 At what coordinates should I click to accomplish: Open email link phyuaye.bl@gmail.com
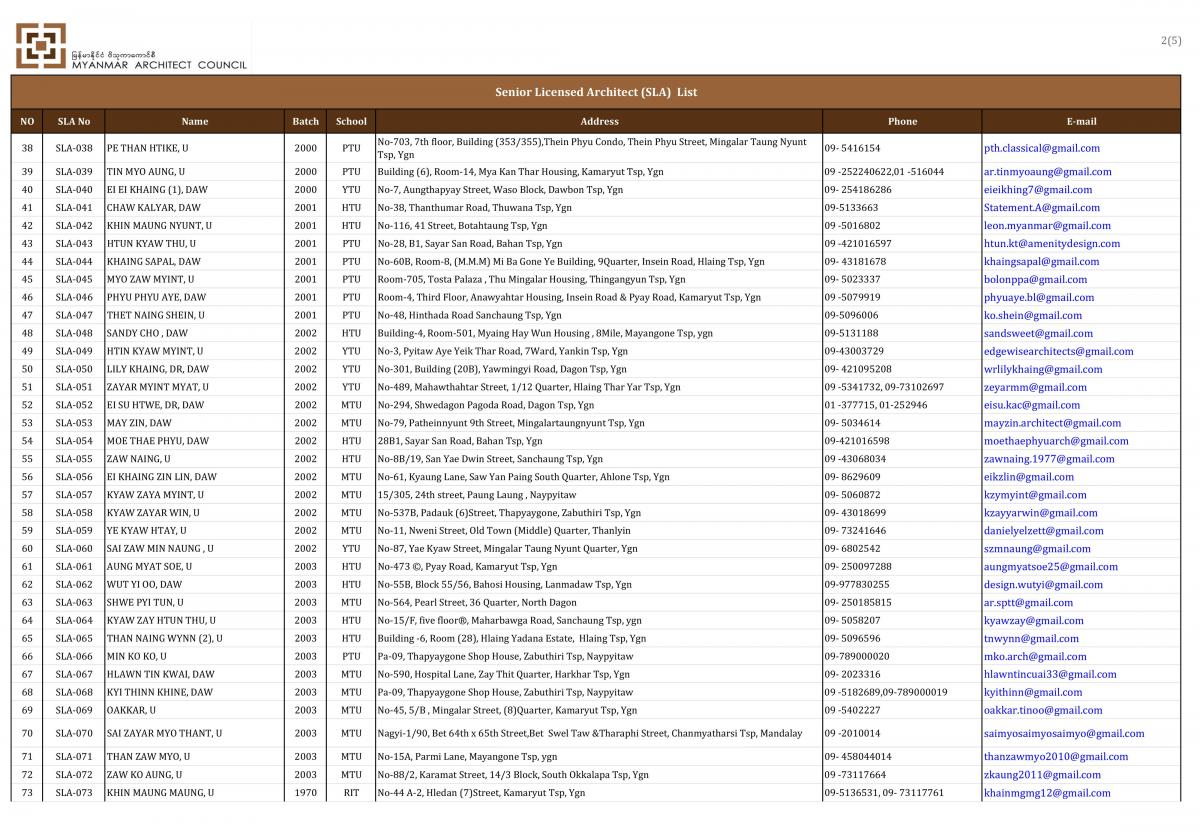pos(1038,298)
